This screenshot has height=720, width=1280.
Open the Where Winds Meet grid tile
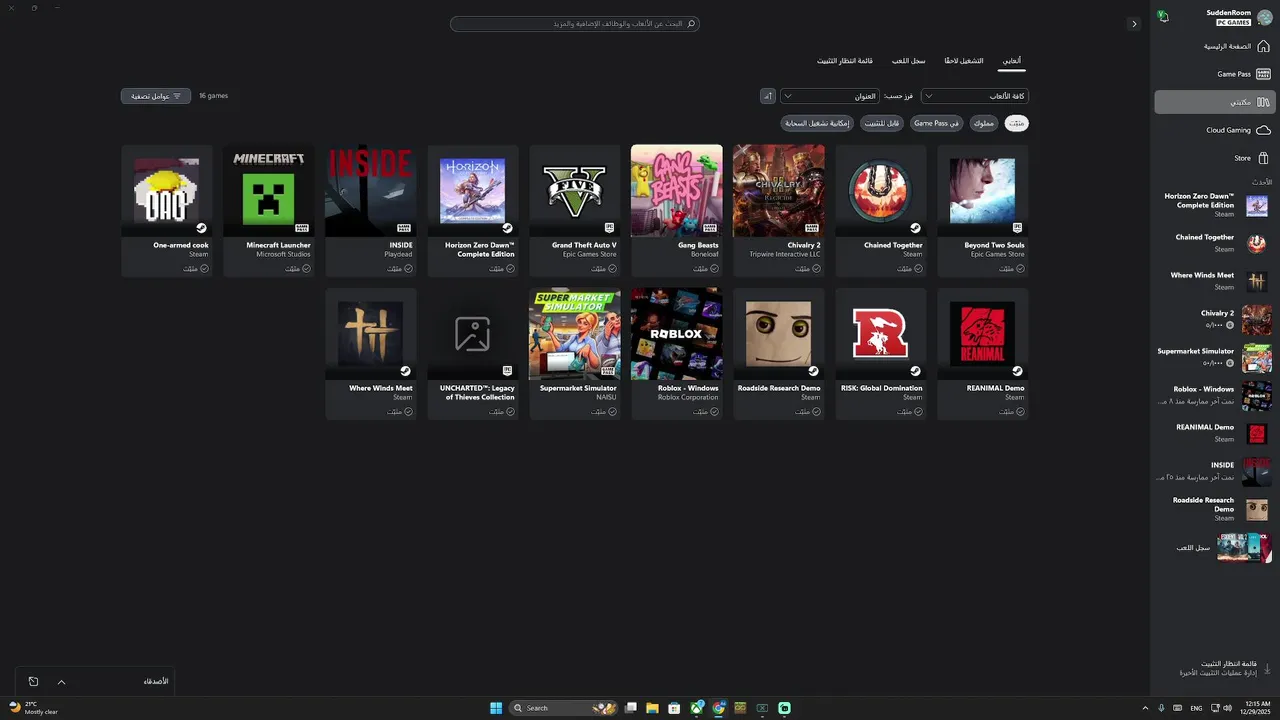point(371,353)
